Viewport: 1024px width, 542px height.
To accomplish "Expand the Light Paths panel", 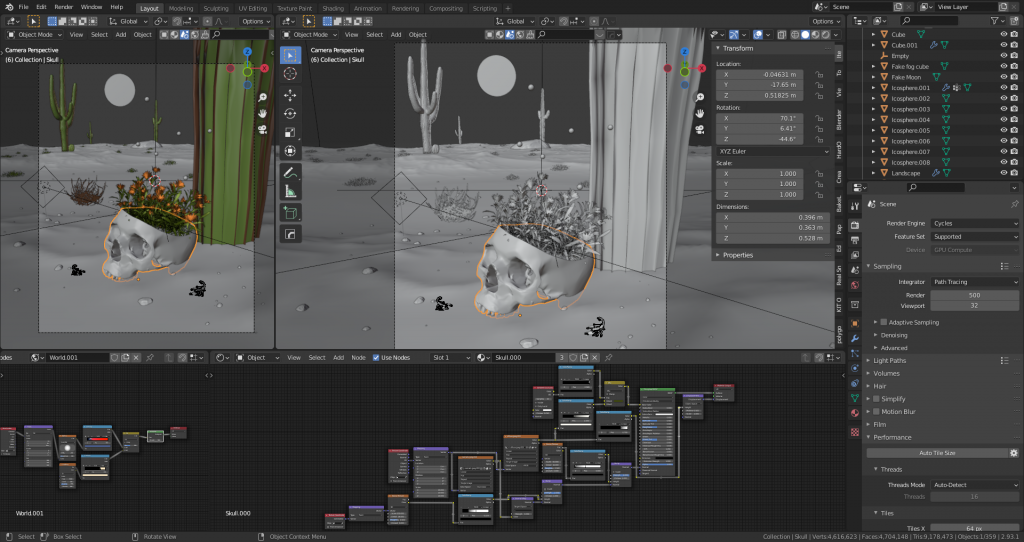I will pos(889,360).
